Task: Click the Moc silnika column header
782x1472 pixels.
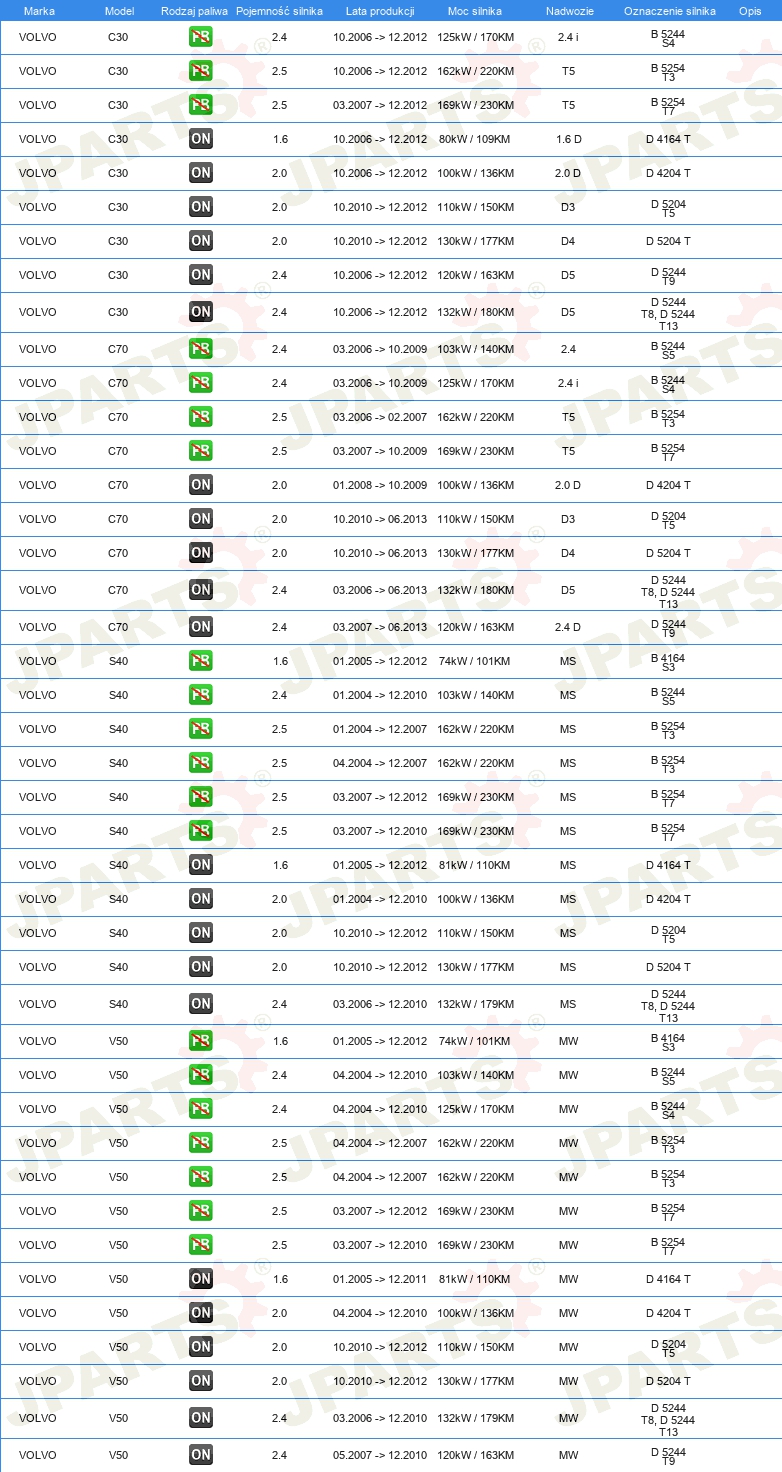Action: (x=475, y=10)
